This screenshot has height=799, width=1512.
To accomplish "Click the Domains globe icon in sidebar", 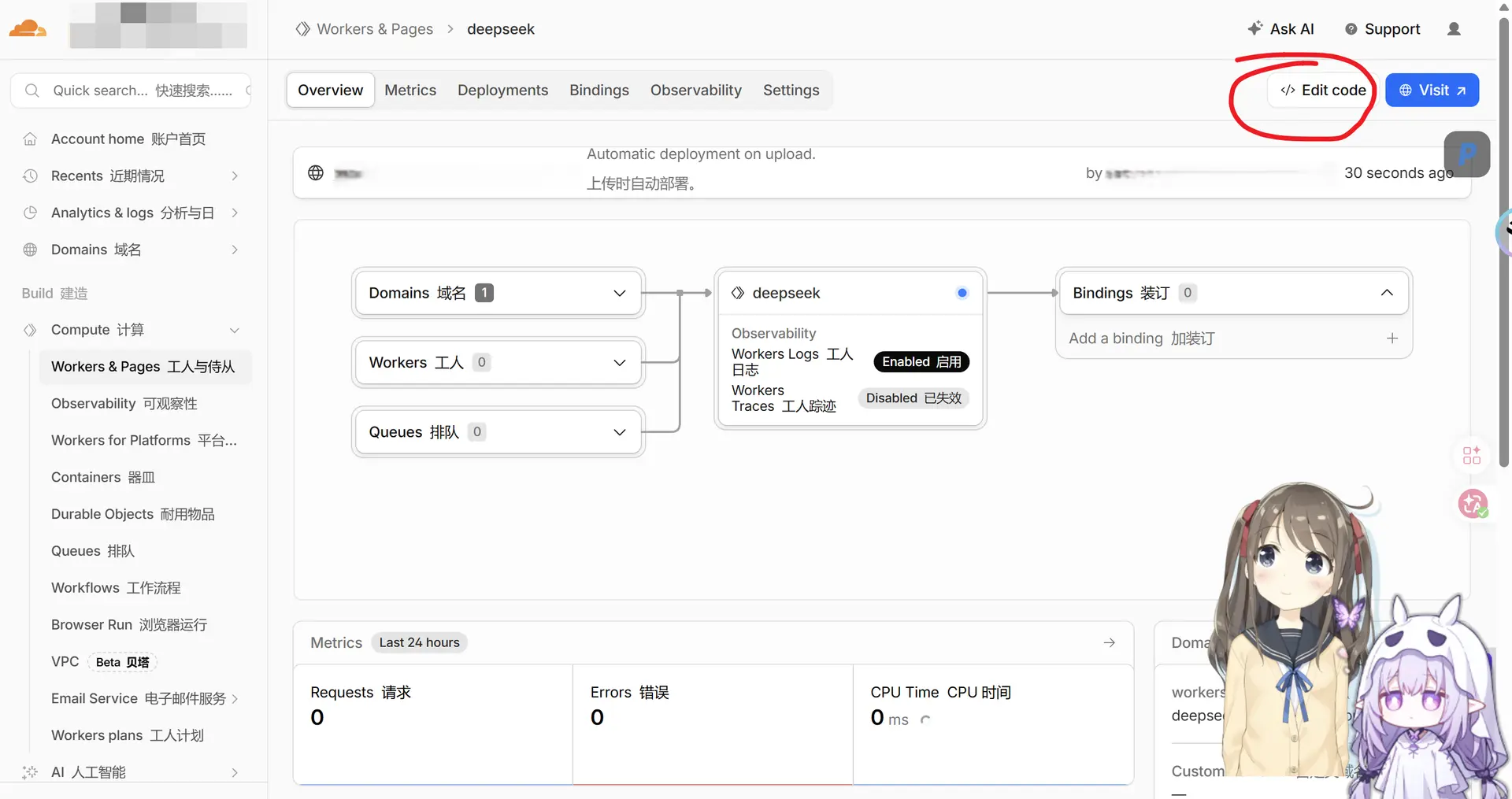I will pos(30,250).
